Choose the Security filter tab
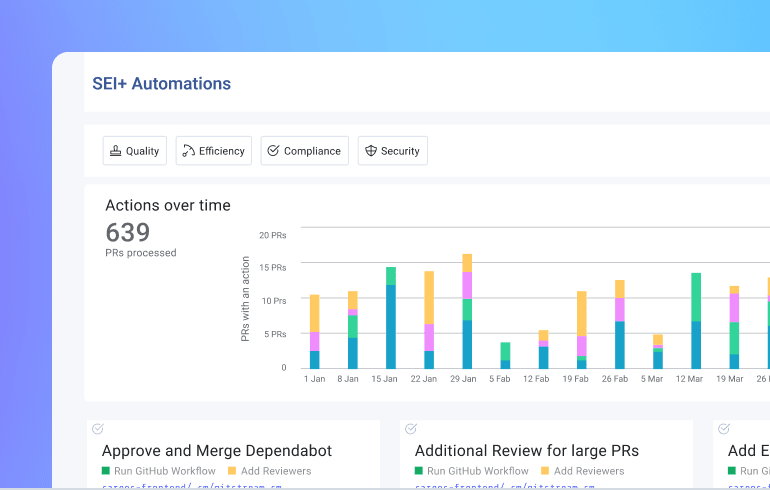The width and height of the screenshot is (770, 490). 392,151
